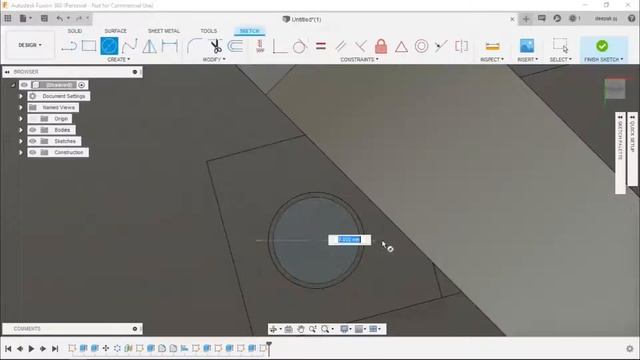Open the SKETCH PALETTE side panel
Image resolution: width=640 pixels, height=360 pixels.
[620, 153]
